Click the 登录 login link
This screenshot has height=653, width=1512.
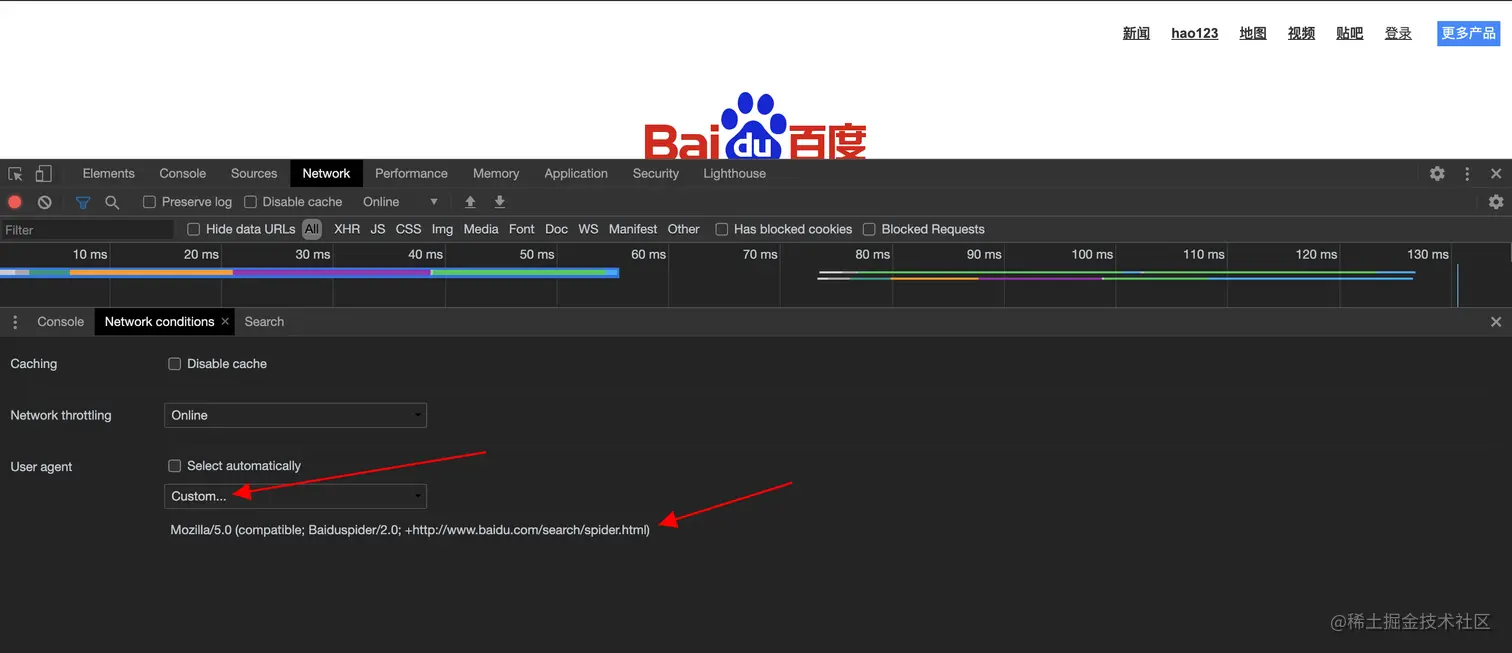[1398, 33]
